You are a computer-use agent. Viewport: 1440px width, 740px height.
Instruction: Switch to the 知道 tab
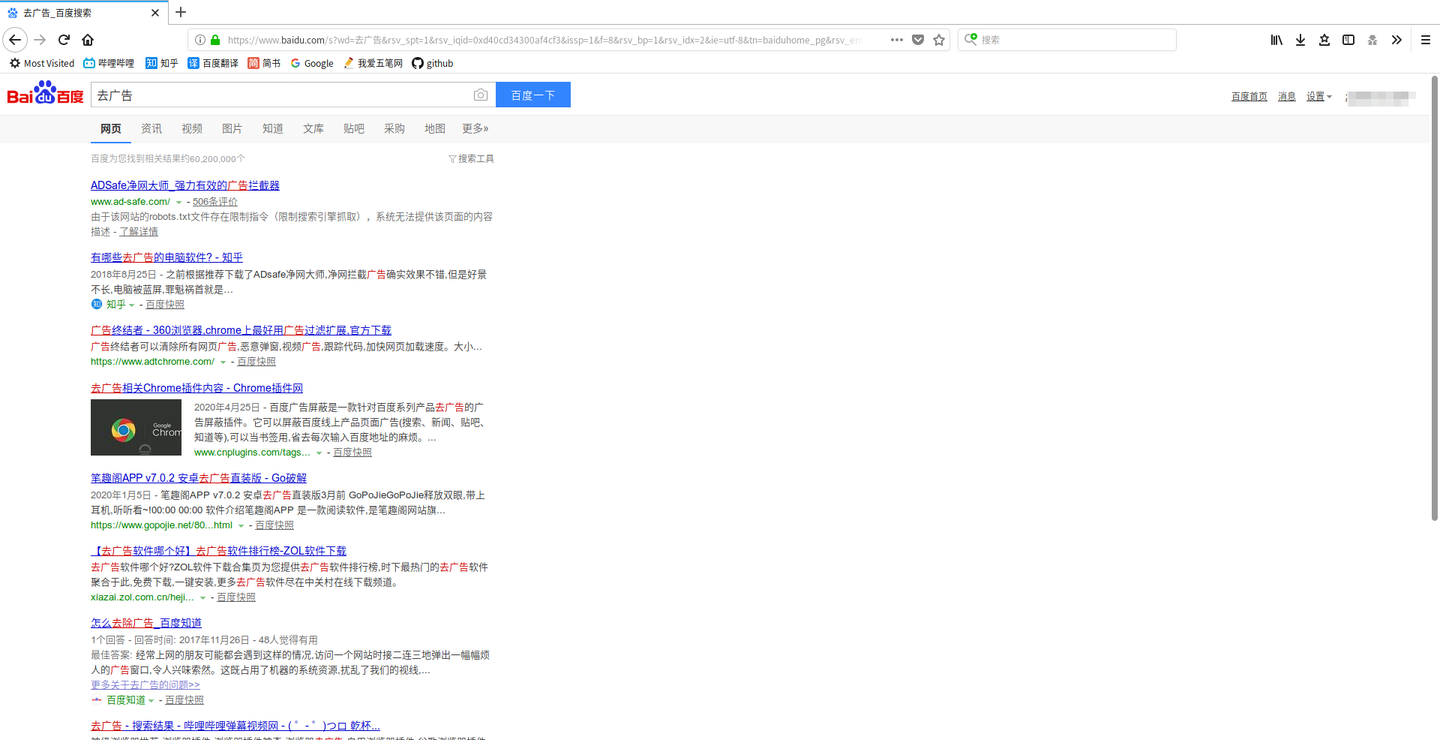pos(273,129)
